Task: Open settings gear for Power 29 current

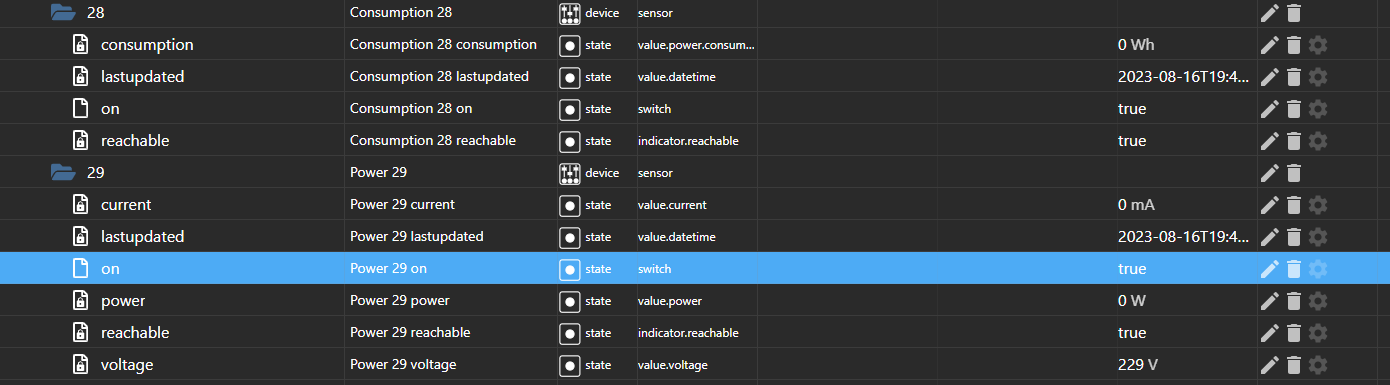Action: (1318, 205)
